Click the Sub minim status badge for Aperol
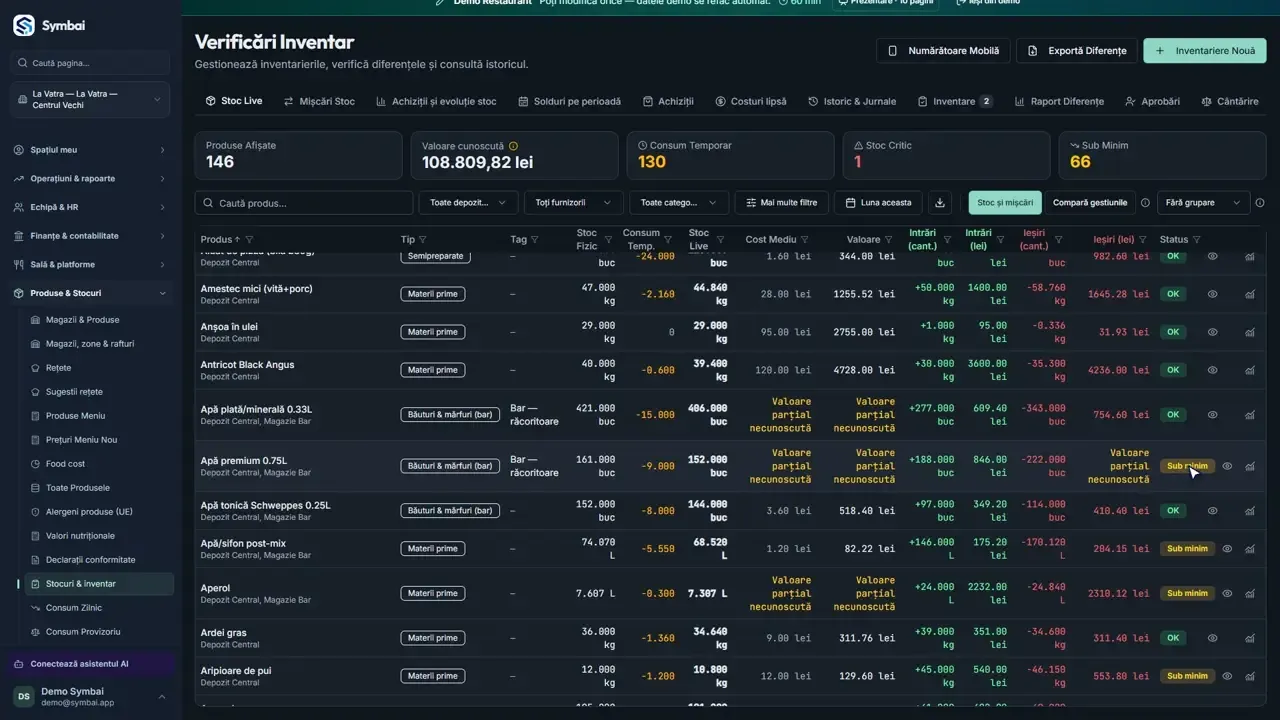 point(1187,594)
